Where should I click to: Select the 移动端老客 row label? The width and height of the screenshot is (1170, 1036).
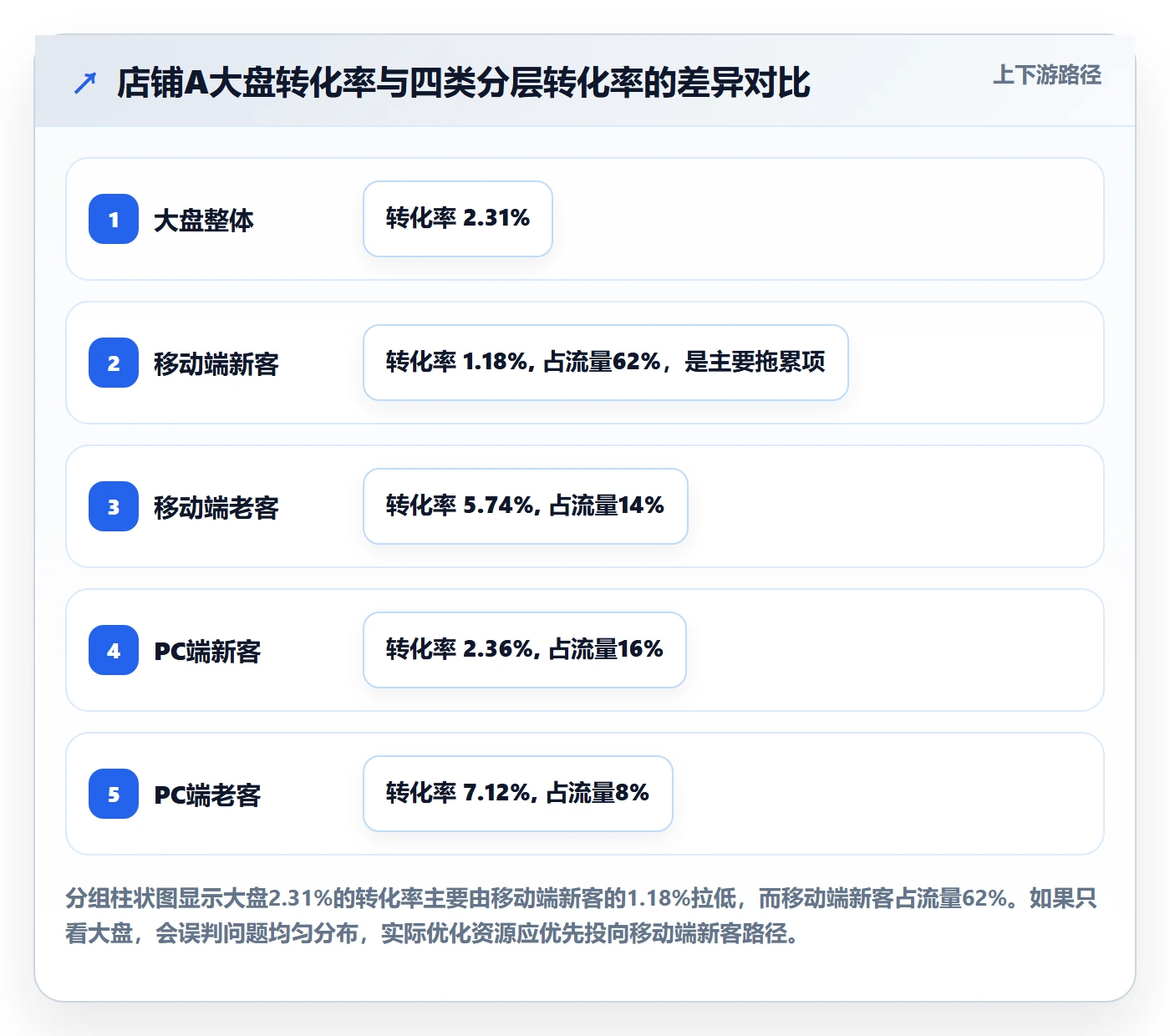[x=216, y=507]
